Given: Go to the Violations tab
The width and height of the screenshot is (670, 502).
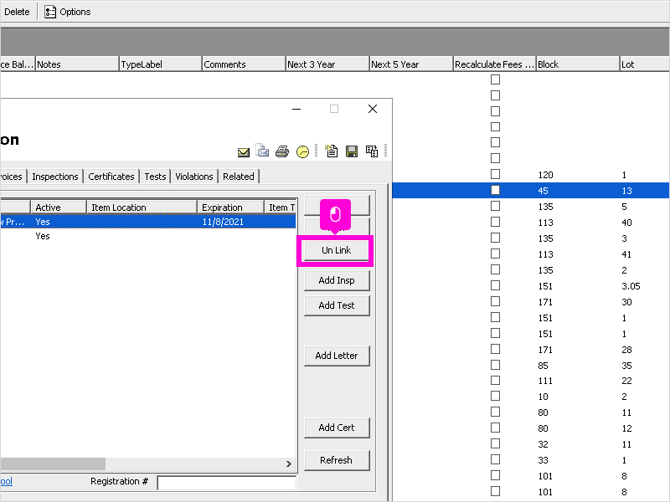Looking at the screenshot, I should coord(194,176).
